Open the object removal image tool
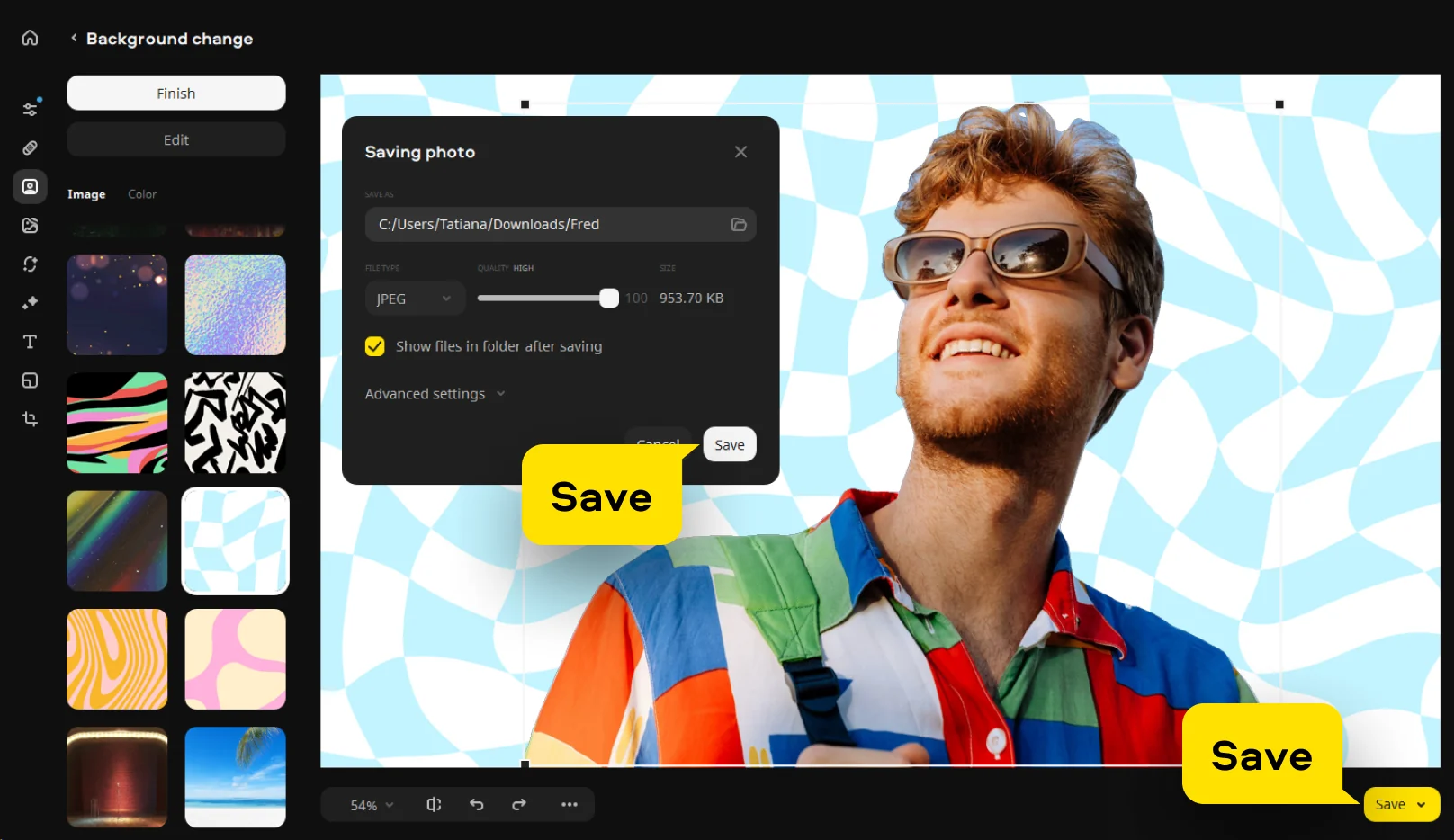The height and width of the screenshot is (840, 1454). pyautogui.click(x=30, y=225)
